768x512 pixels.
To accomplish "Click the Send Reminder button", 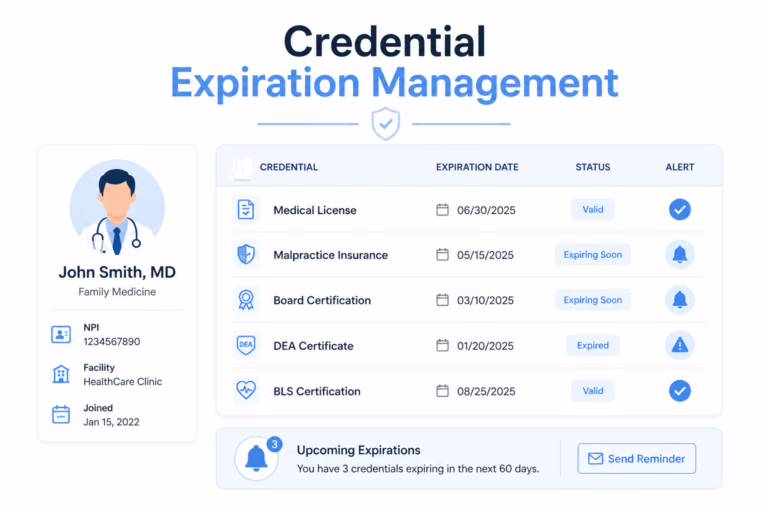I will (x=636, y=459).
